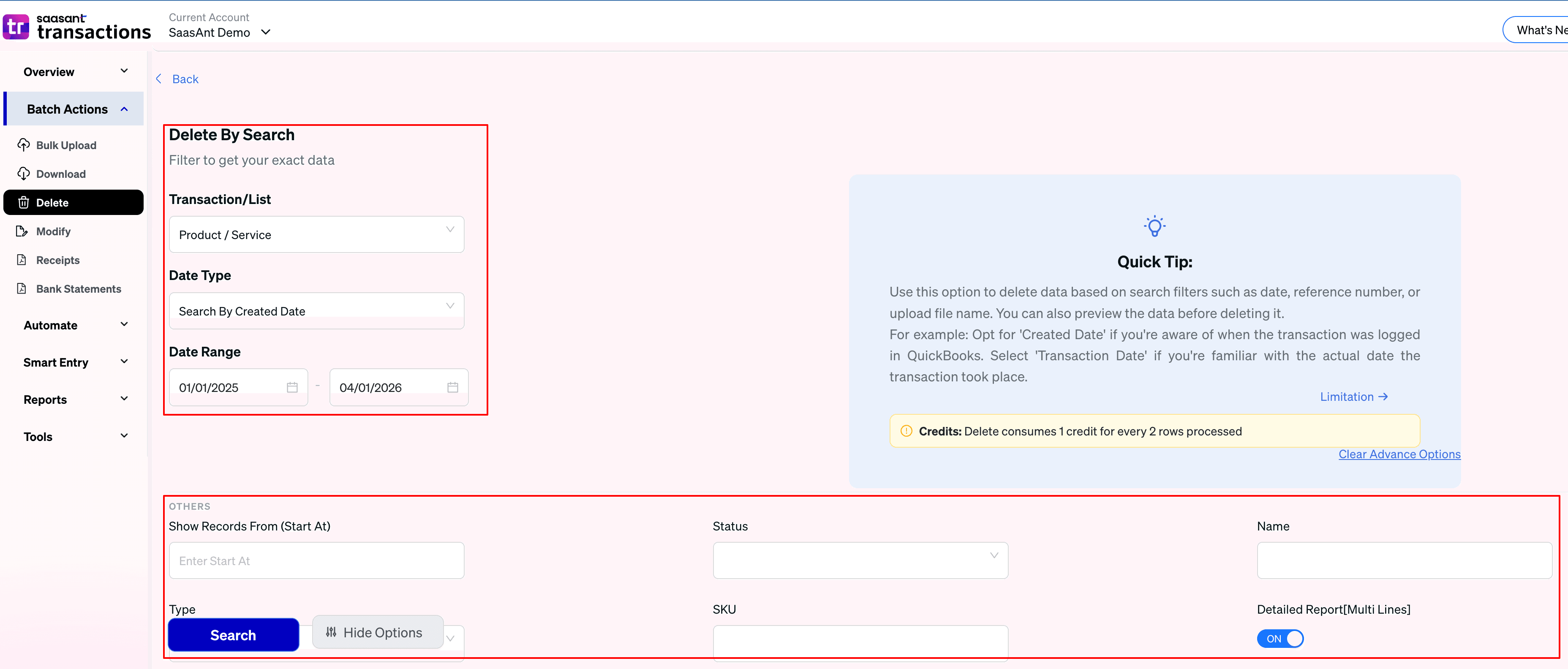Click the blue Search button
This screenshot has height=669, width=1568.
tap(233, 635)
